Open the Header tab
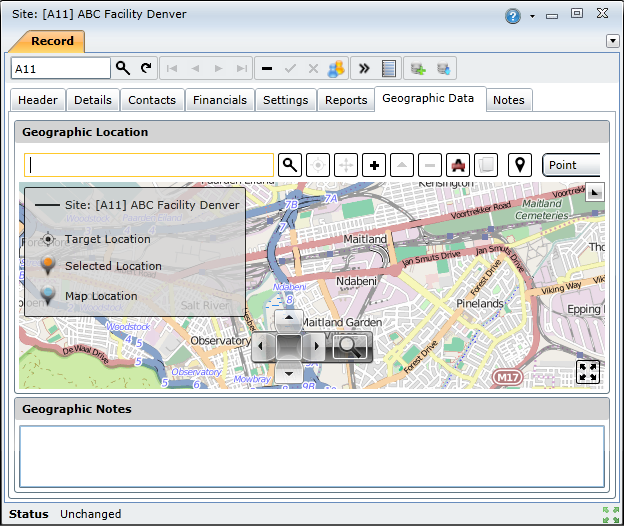 pos(38,100)
